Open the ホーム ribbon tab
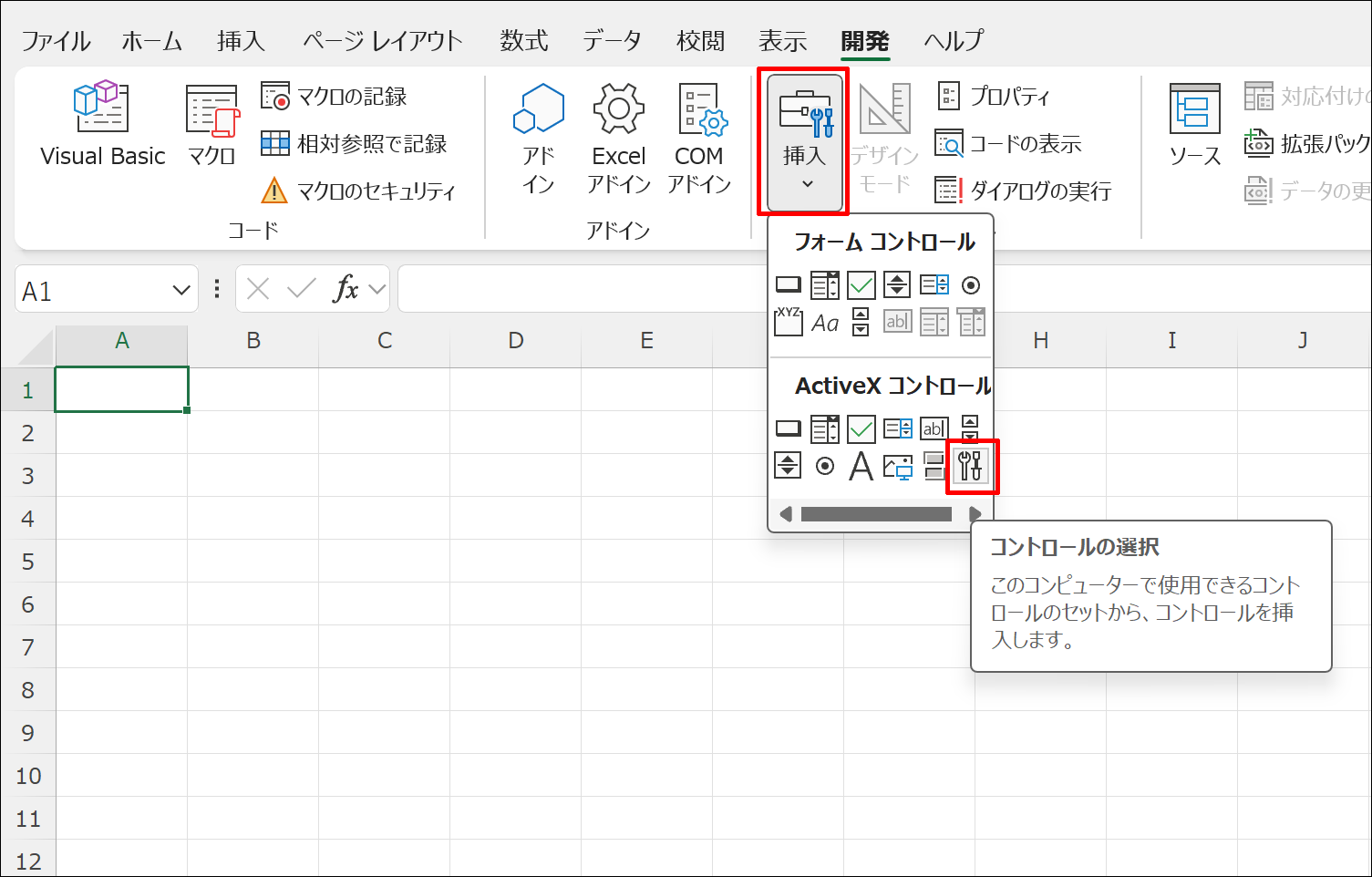Image resolution: width=1372 pixels, height=877 pixels. [151, 40]
